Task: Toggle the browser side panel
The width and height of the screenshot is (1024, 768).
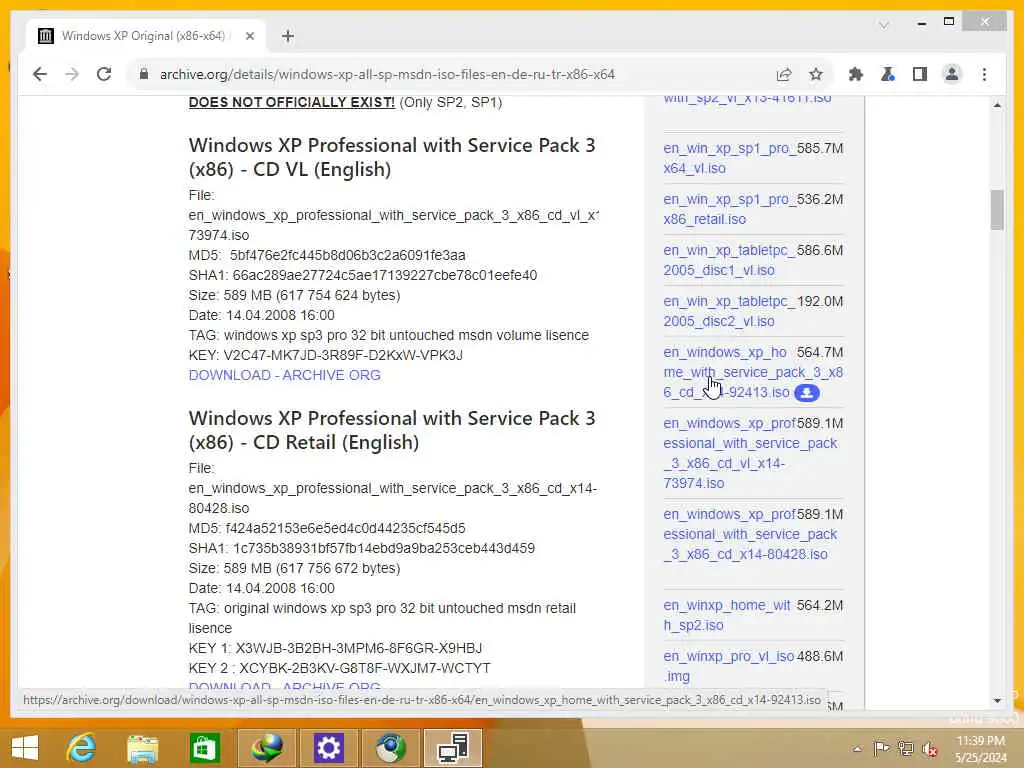Action: (x=920, y=74)
